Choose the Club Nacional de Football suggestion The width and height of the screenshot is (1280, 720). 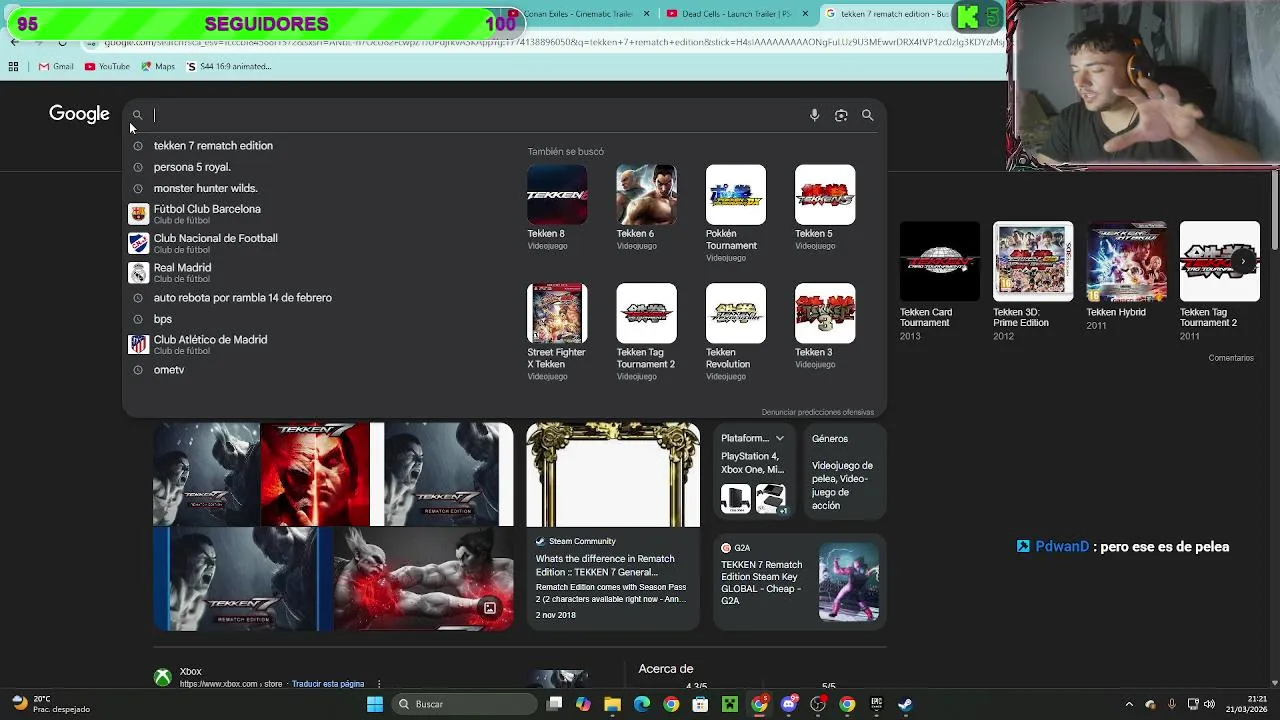215,243
